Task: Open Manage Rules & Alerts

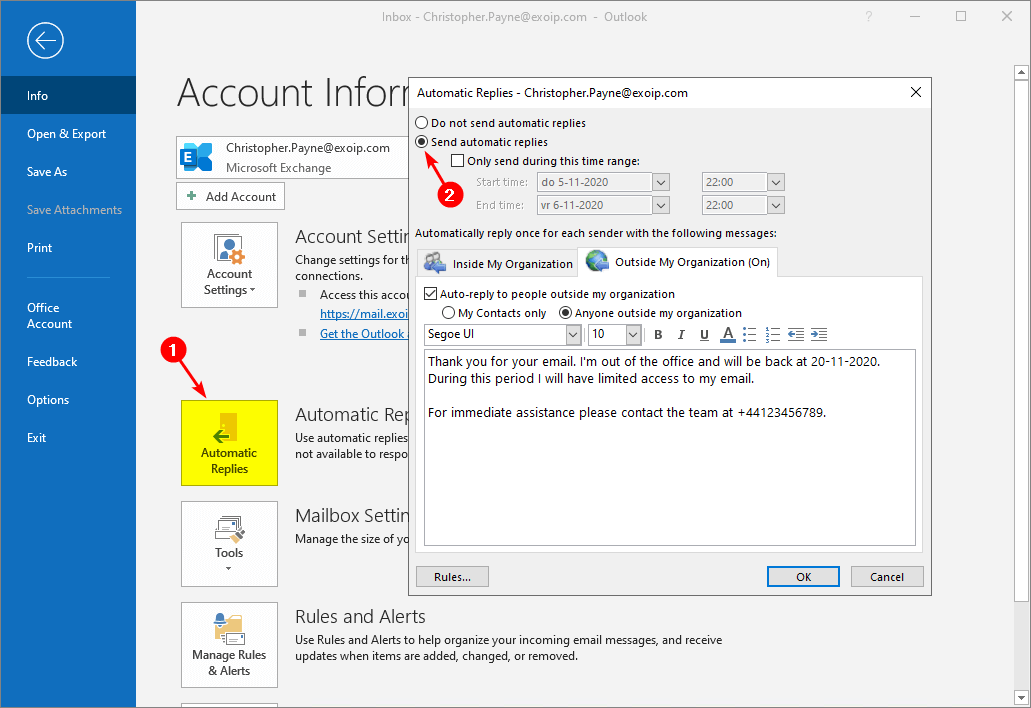Action: click(x=229, y=645)
